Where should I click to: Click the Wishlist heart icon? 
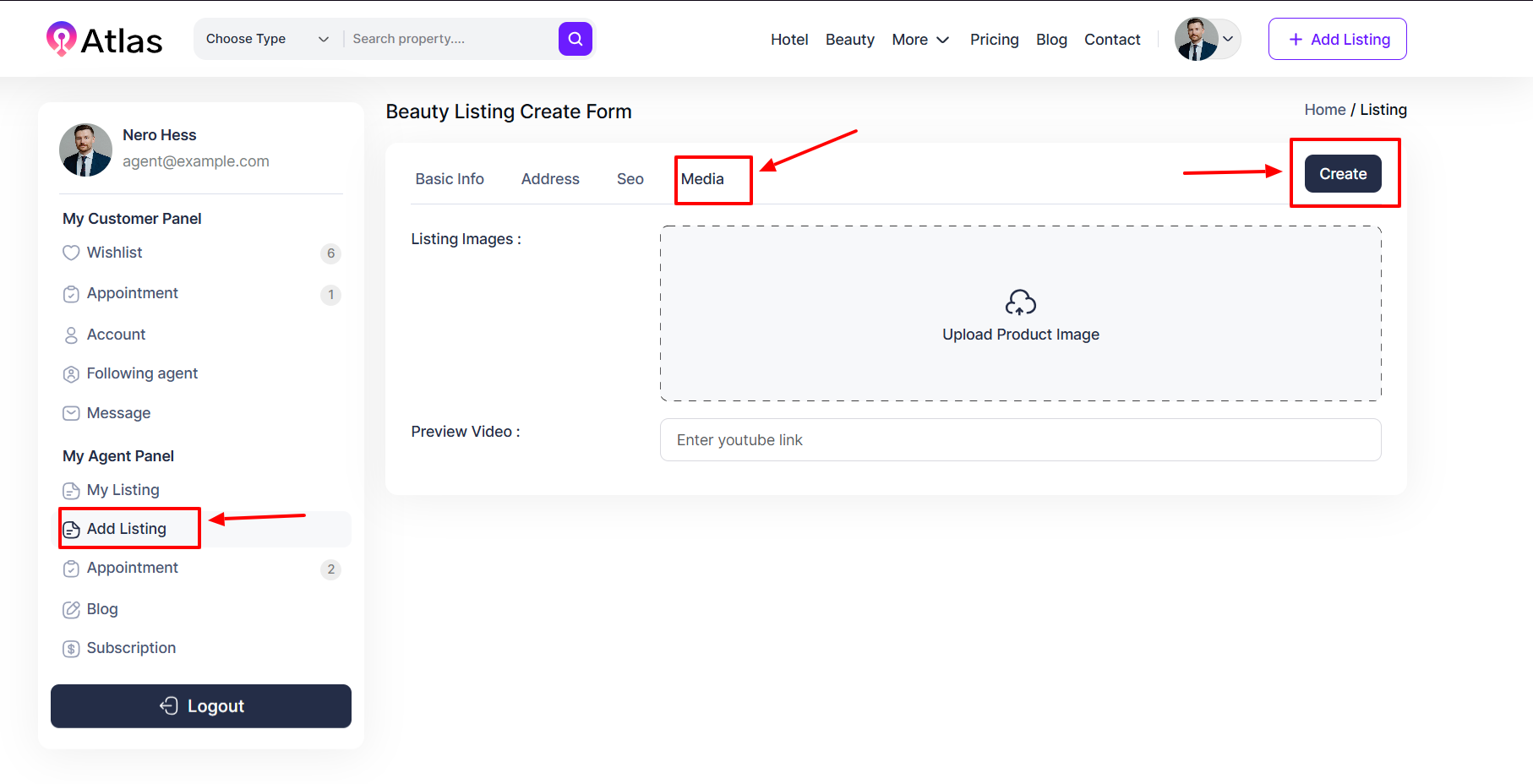point(71,253)
